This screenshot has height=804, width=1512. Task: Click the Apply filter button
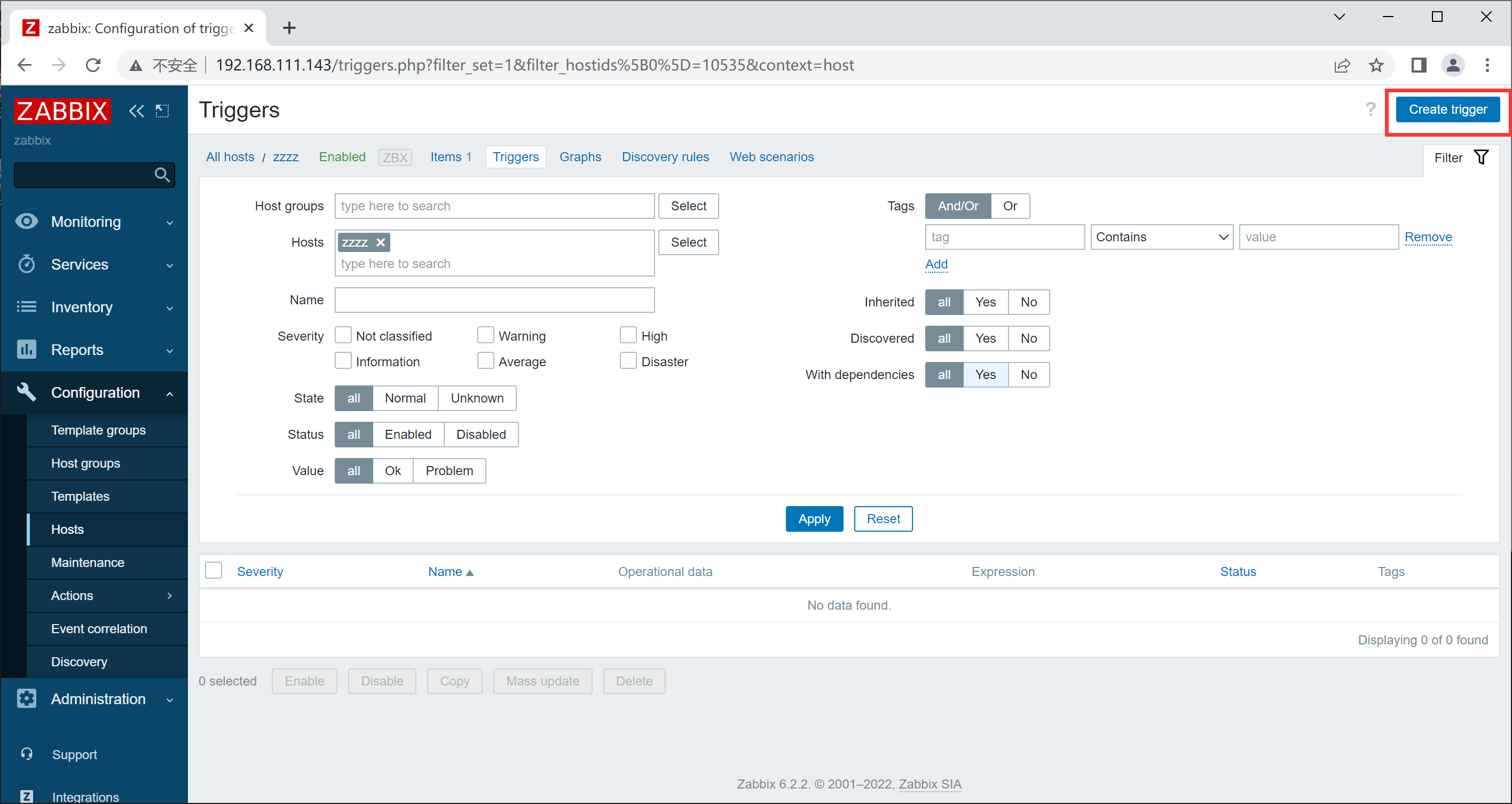pos(814,519)
